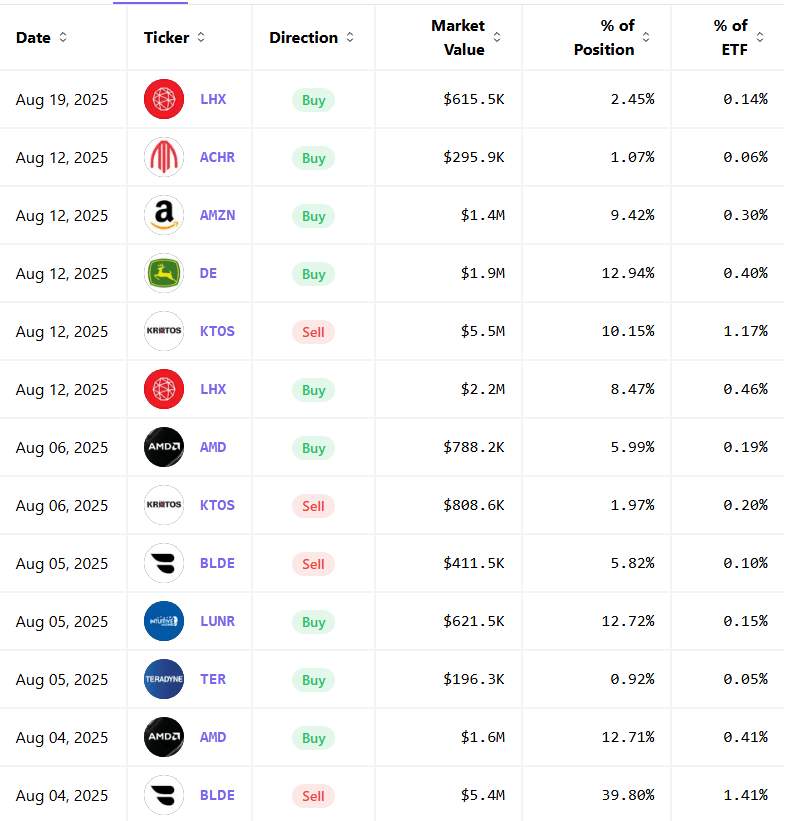Image resolution: width=788 pixels, height=821 pixels.
Task: Click the AMD logo in Aug 06 row
Action: 164,447
